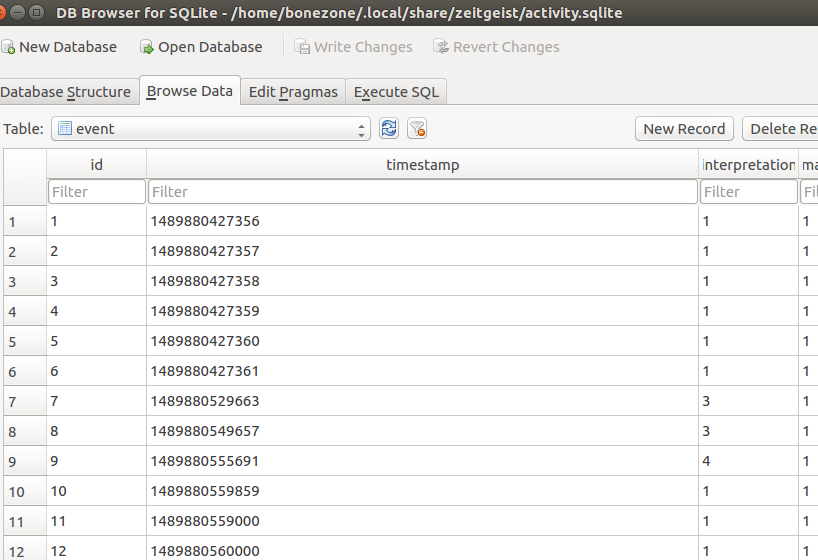Click the Open Database label

210,47
